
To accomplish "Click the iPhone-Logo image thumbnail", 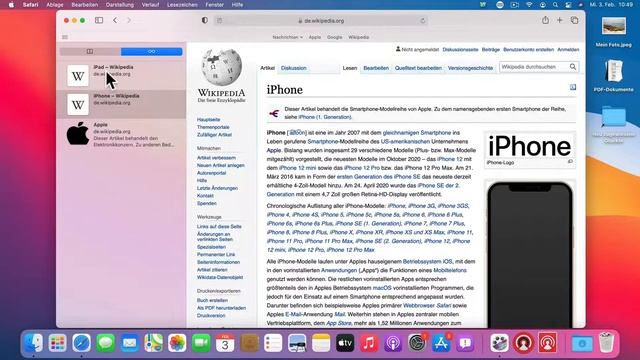I will [529, 147].
